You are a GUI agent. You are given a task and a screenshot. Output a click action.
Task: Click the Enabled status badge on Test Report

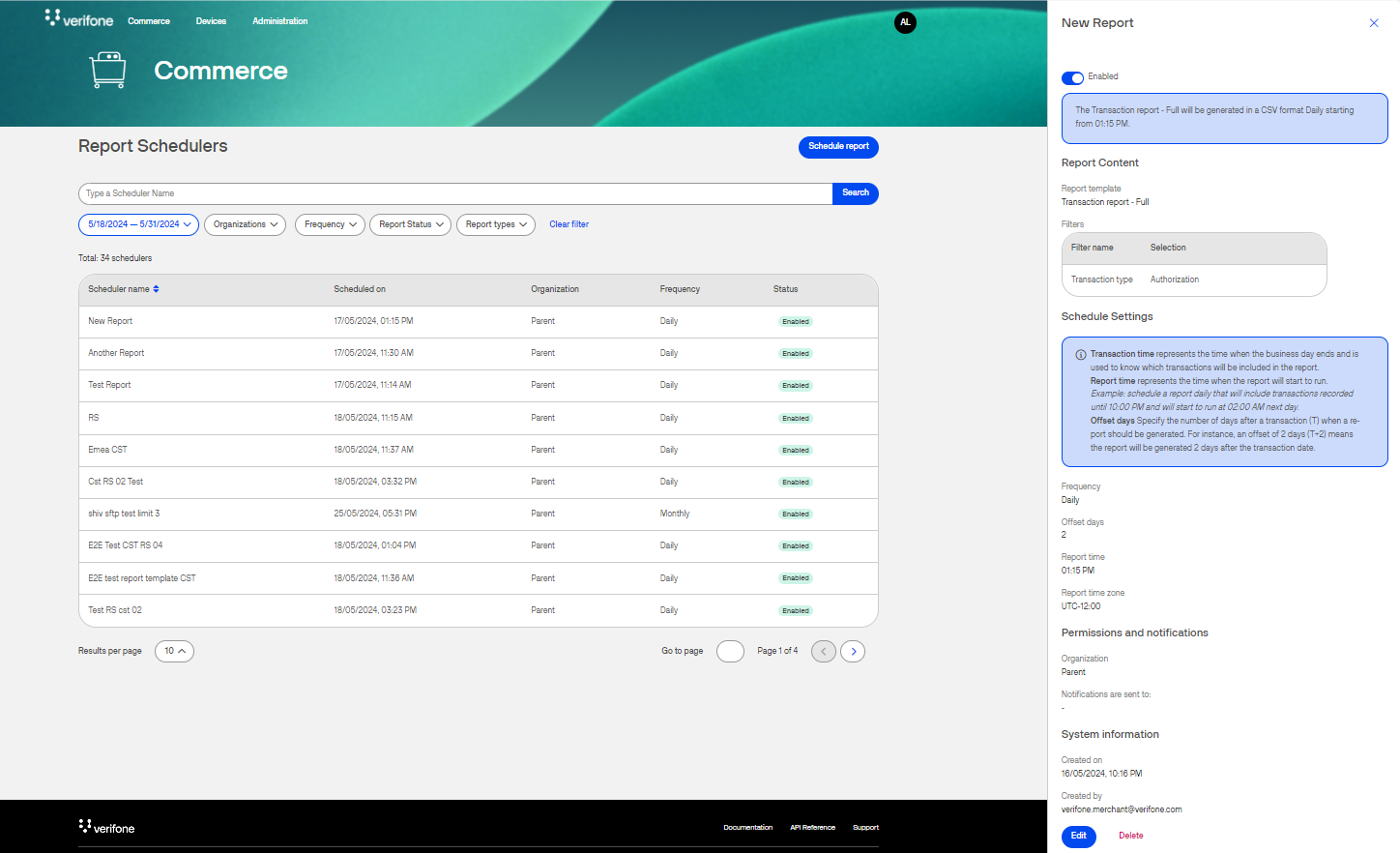tap(795, 385)
